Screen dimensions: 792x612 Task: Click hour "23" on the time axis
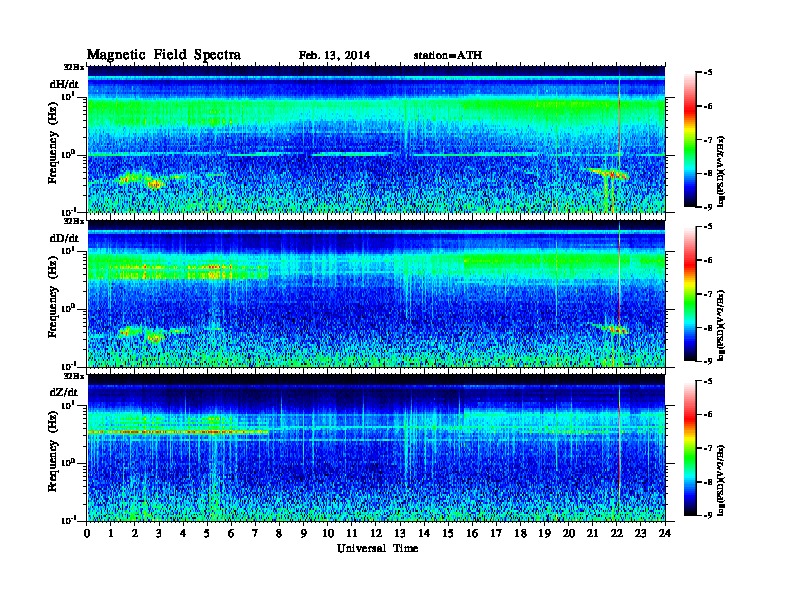pos(641,533)
